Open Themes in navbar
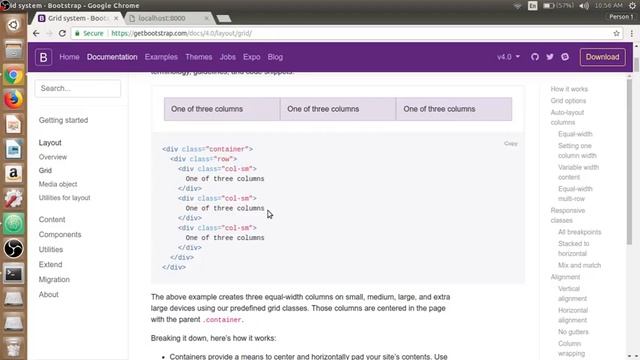The image size is (640, 360). 199,57
